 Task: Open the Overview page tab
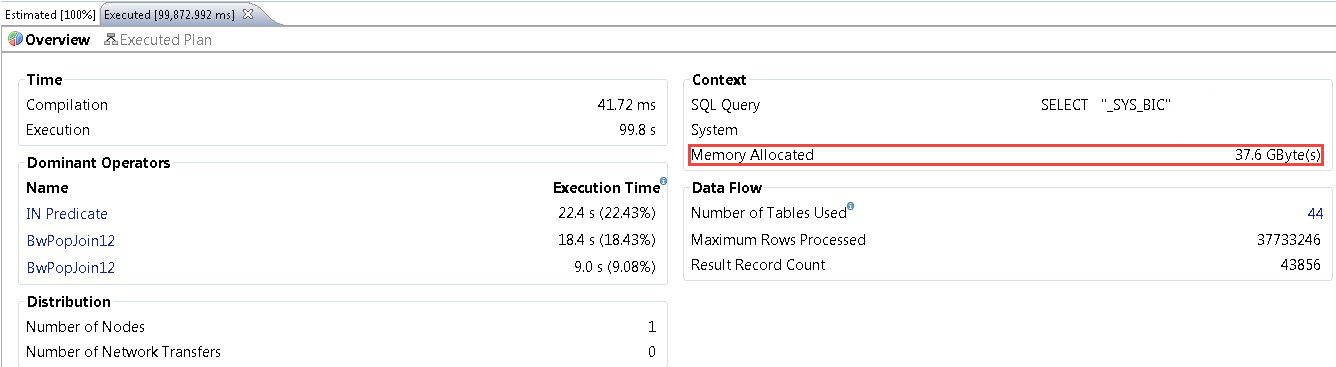49,40
